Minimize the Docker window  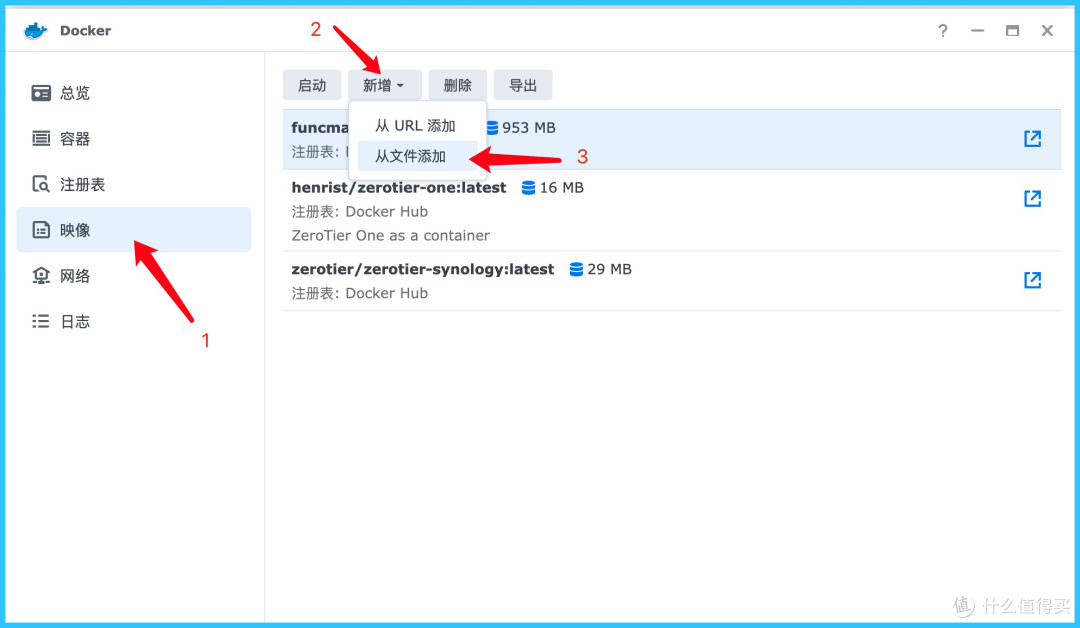coord(977,31)
